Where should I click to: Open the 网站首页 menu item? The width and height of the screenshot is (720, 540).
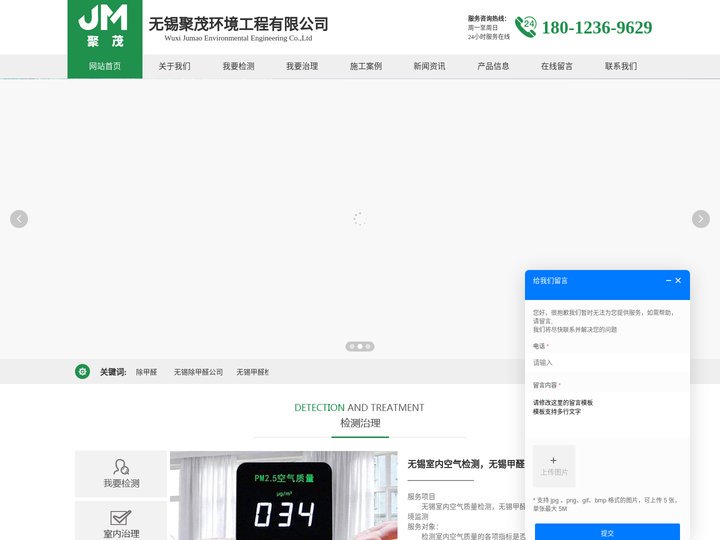tap(105, 66)
